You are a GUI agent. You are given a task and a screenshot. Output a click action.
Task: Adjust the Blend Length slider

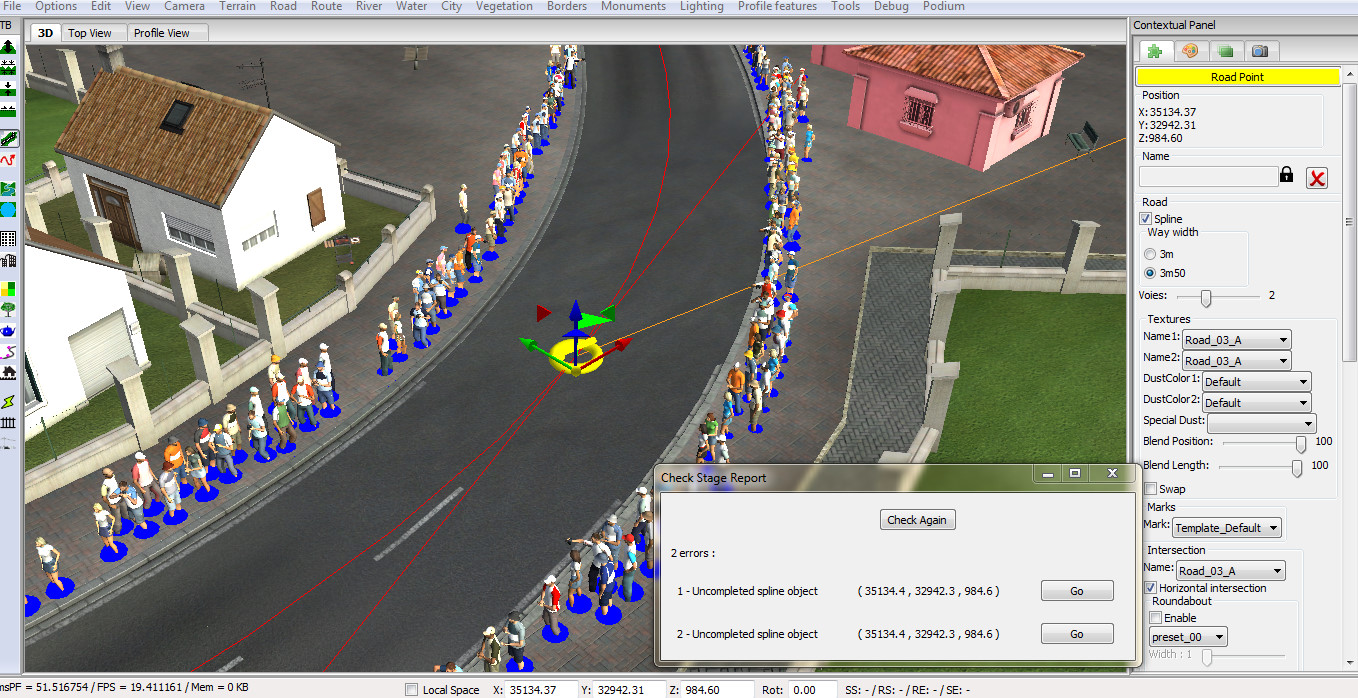(1297, 467)
